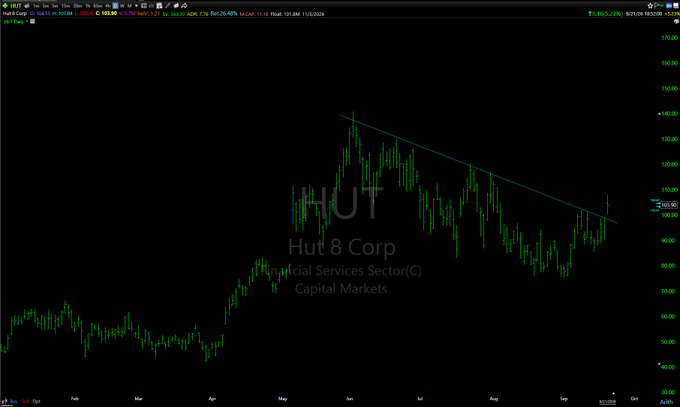Click the Hut 8 Corp name in info bar
Screen dimensions: 680x407
(x=15, y=13)
